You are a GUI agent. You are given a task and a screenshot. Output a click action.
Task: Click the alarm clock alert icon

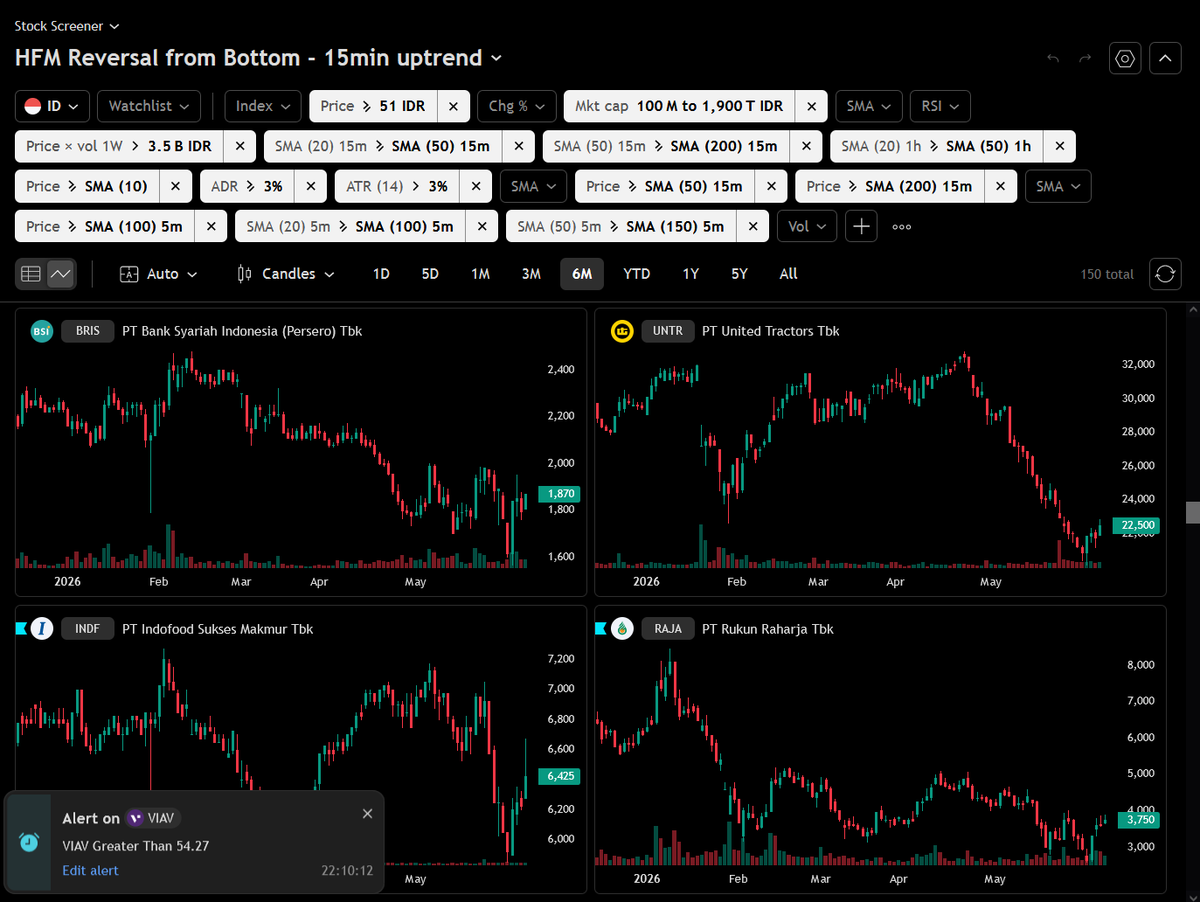click(x=29, y=842)
